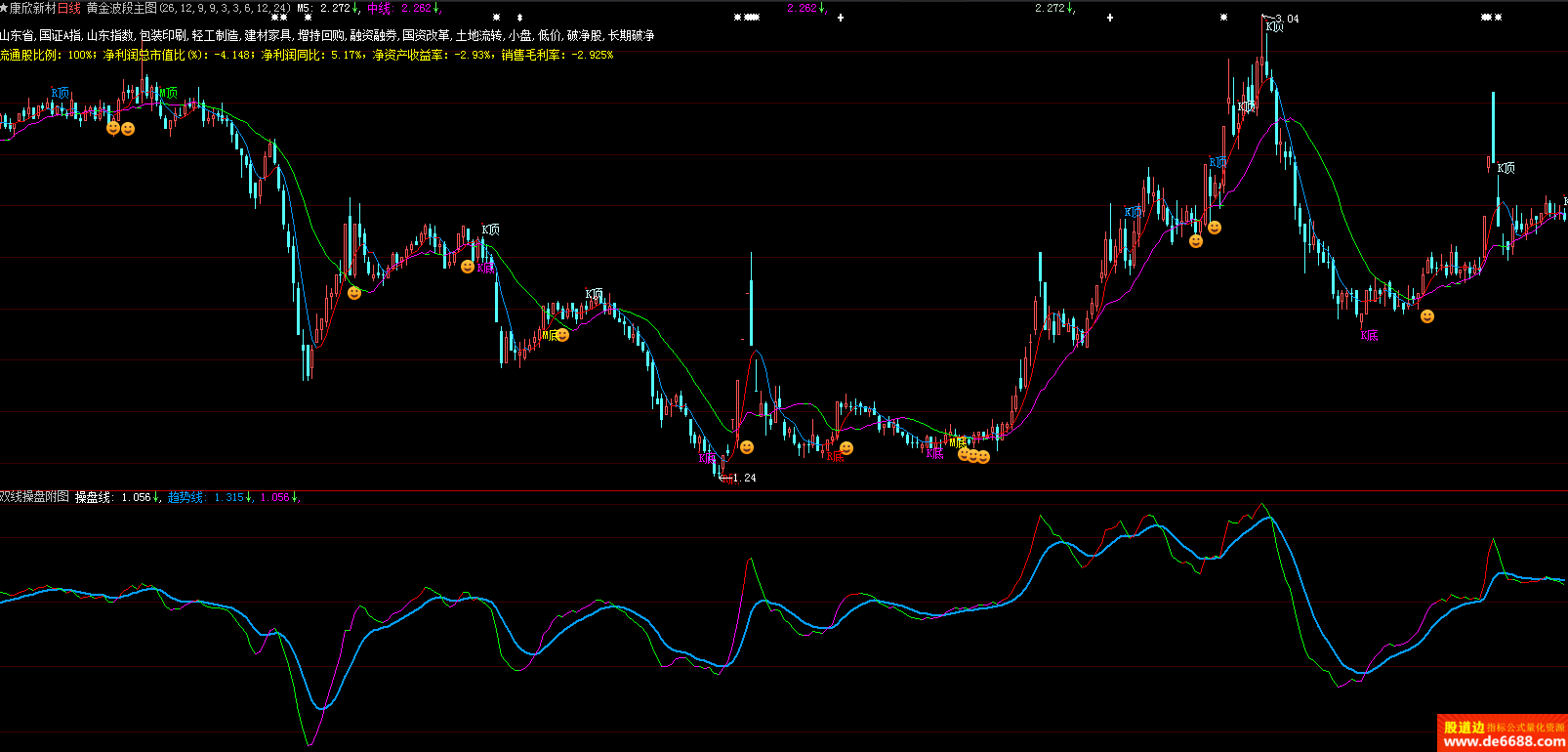Open the 双线操盘附图 sub-chart indicator title
The width and height of the screenshot is (1568, 752).
[x=35, y=497]
